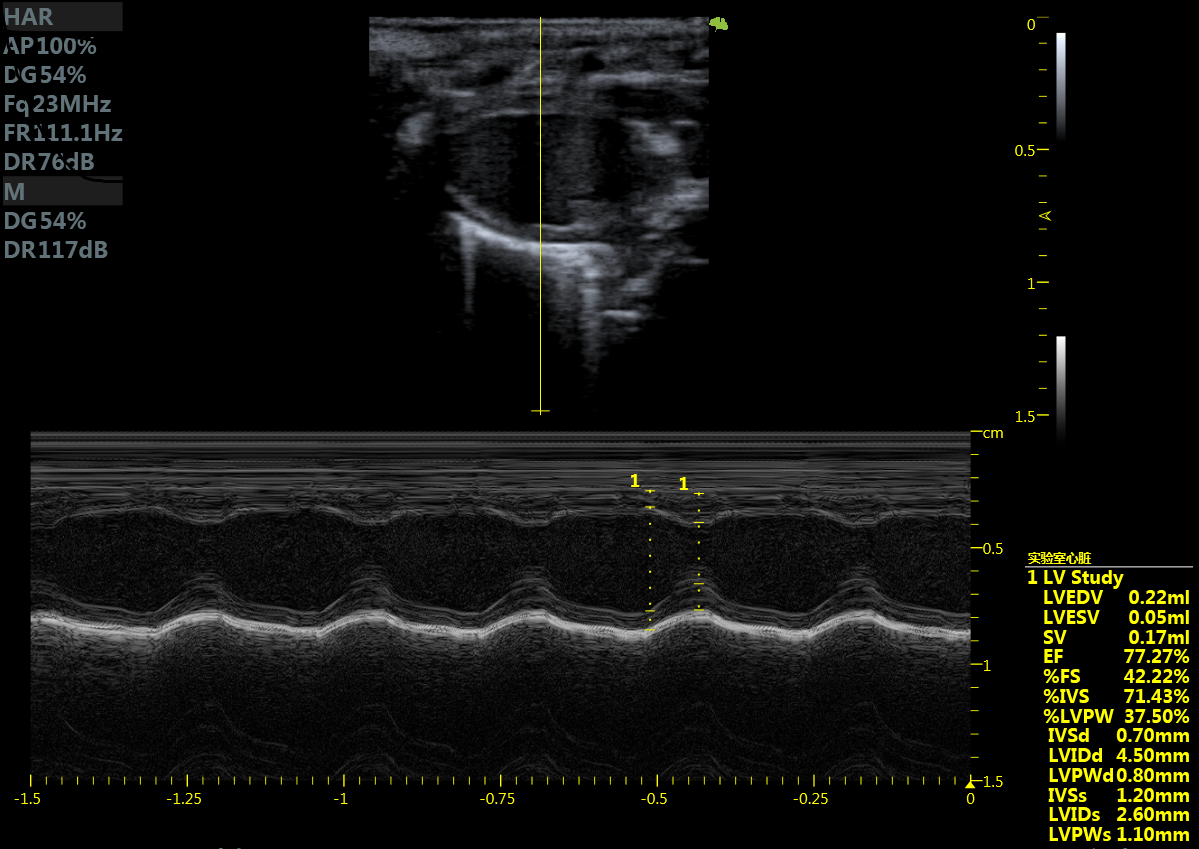Image resolution: width=1199 pixels, height=849 pixels.
Task: Select the LVIDd 4.50mm measurement row
Action: point(1118,756)
